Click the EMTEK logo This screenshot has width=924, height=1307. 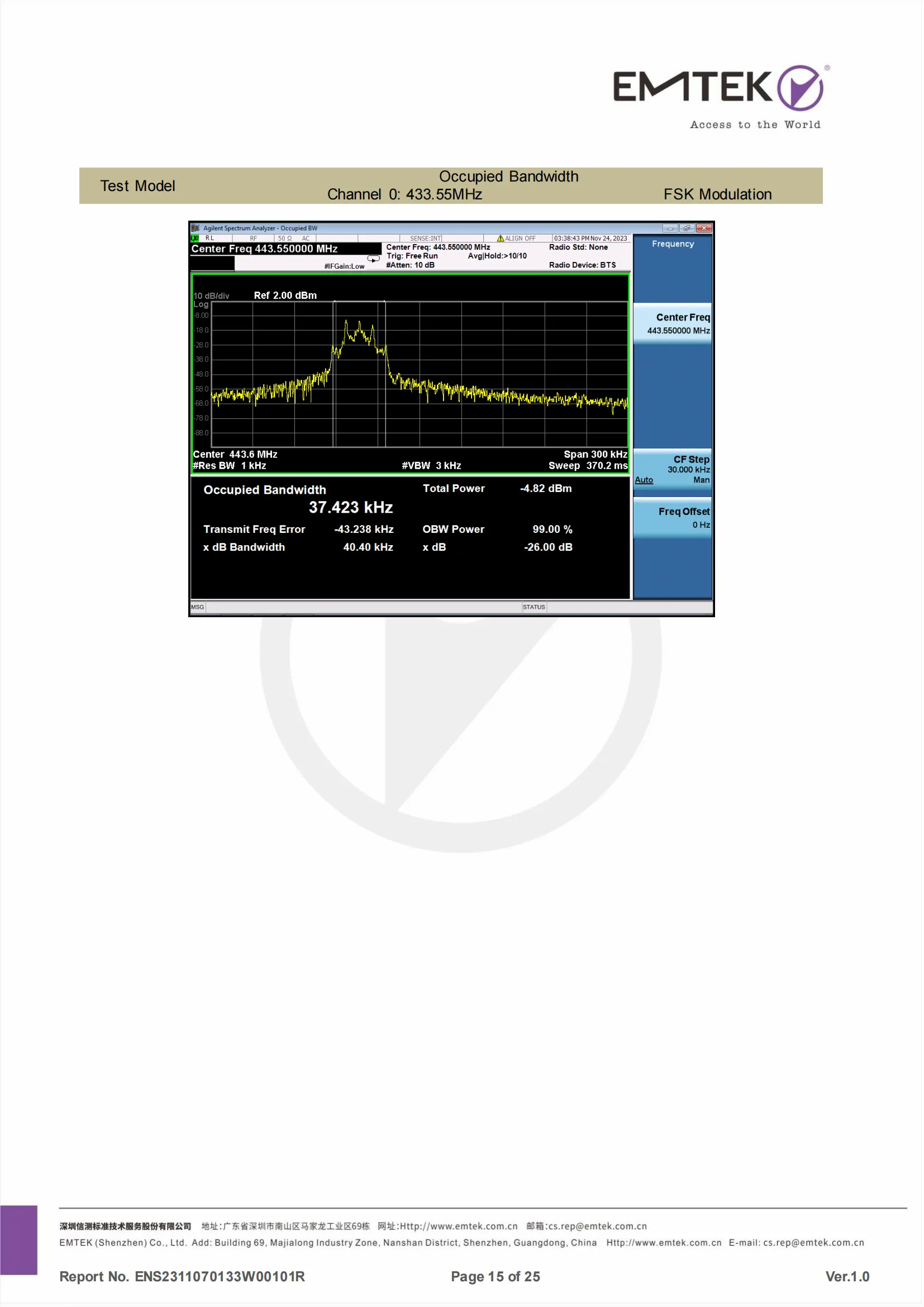[x=720, y=97]
